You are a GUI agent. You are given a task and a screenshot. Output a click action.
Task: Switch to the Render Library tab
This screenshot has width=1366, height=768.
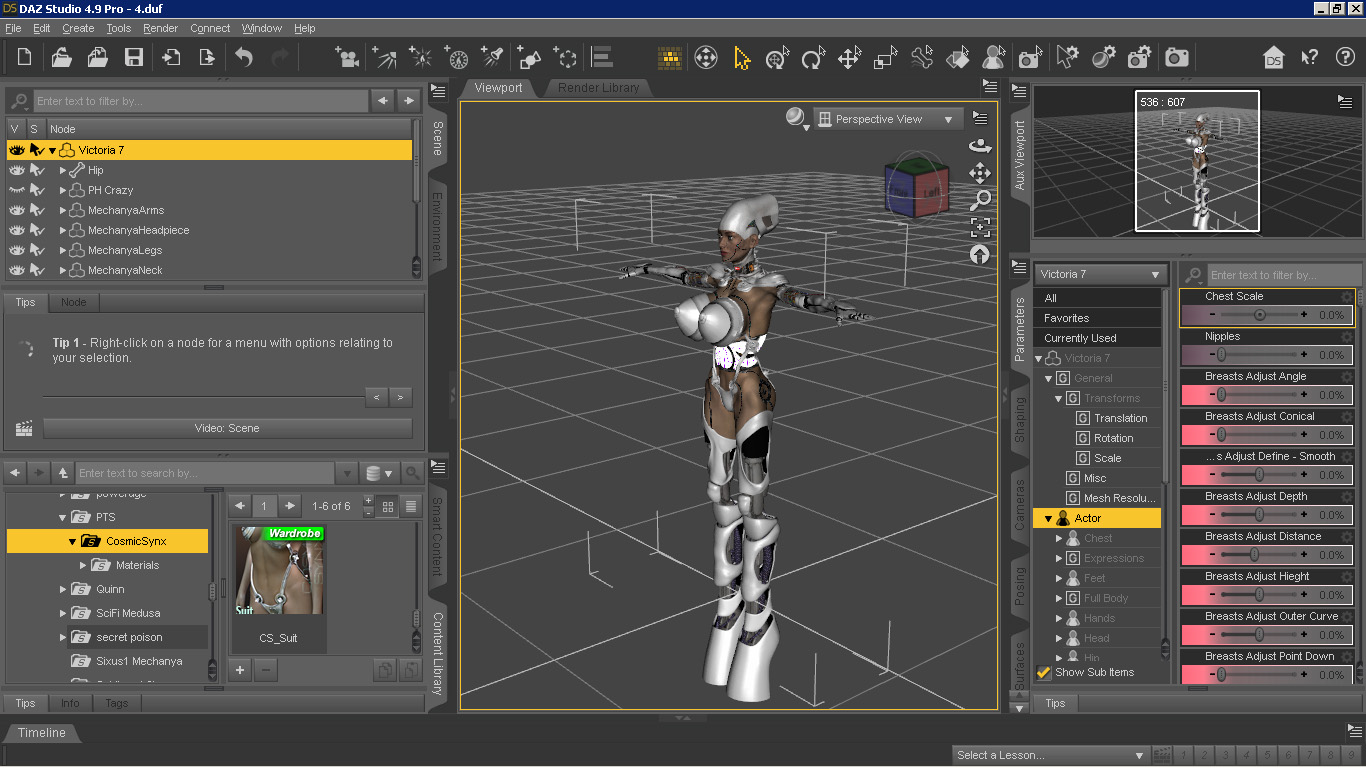pos(598,88)
